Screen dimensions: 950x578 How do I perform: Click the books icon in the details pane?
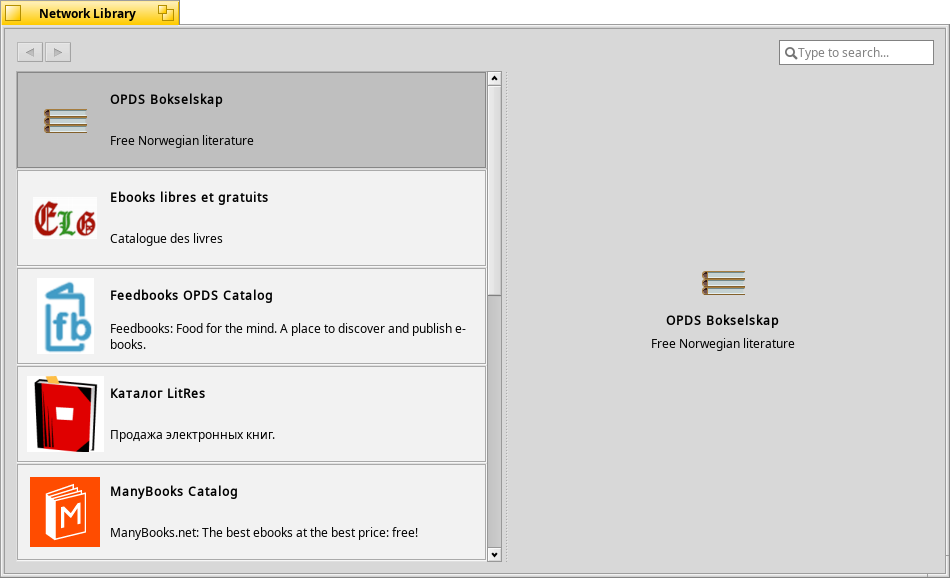click(x=723, y=283)
